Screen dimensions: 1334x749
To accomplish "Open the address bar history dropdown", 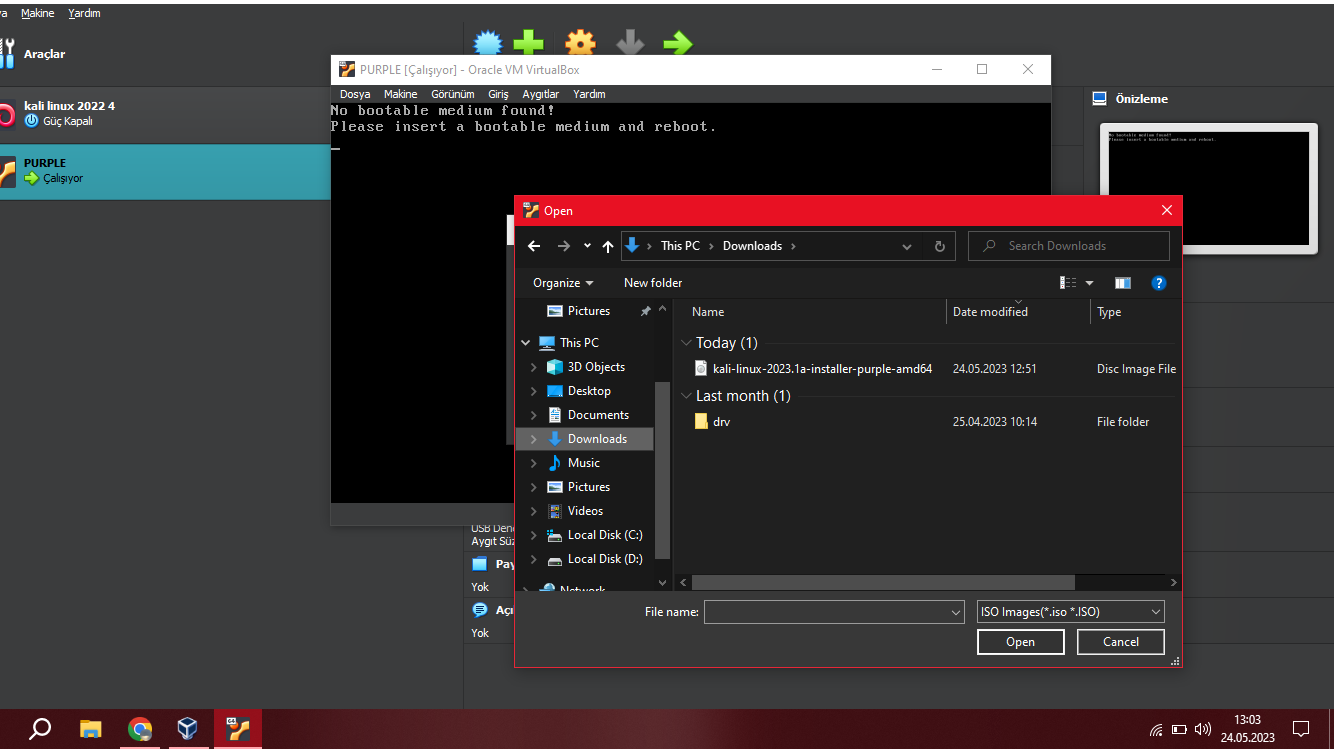I will (907, 246).
